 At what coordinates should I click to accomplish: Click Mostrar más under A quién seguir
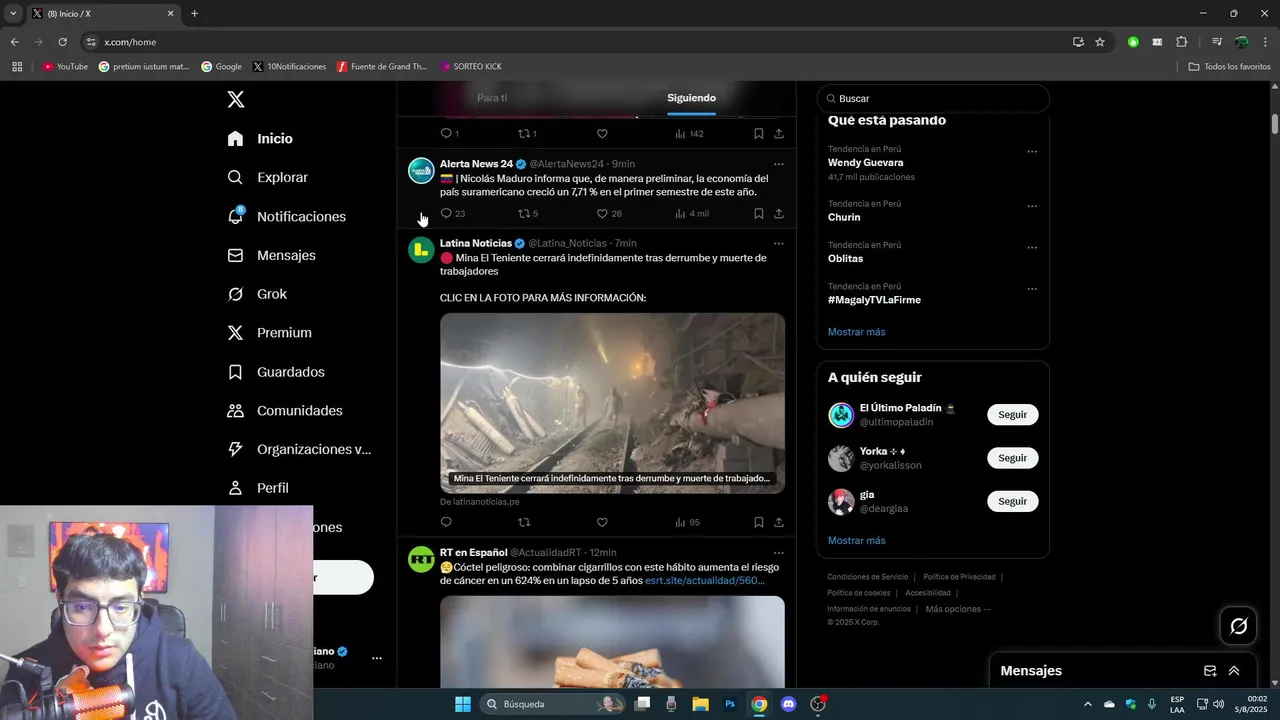pos(856,541)
